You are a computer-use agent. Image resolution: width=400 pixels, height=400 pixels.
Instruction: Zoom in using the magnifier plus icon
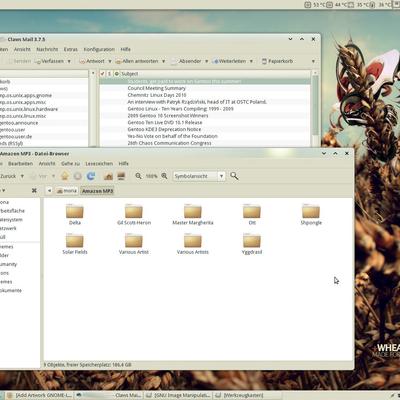pyautogui.click(x=164, y=176)
